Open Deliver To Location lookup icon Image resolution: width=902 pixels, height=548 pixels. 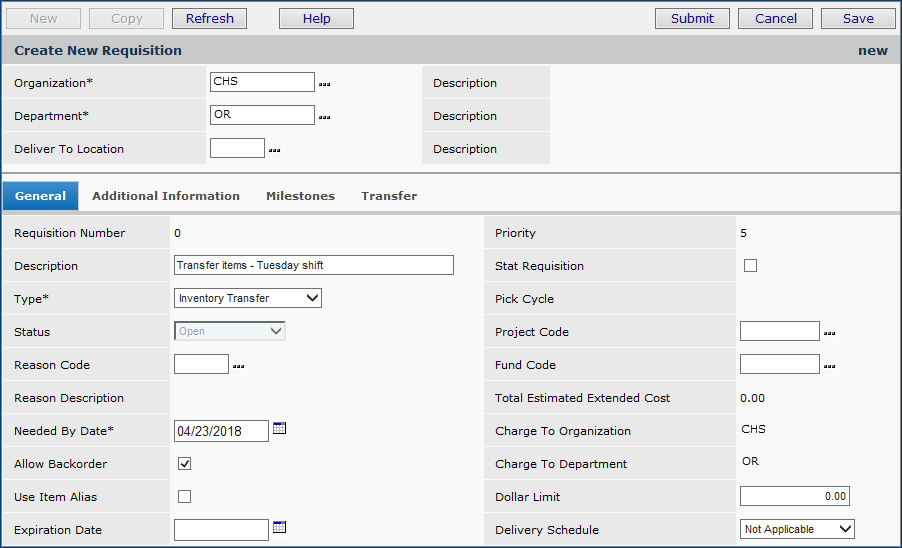(x=275, y=151)
